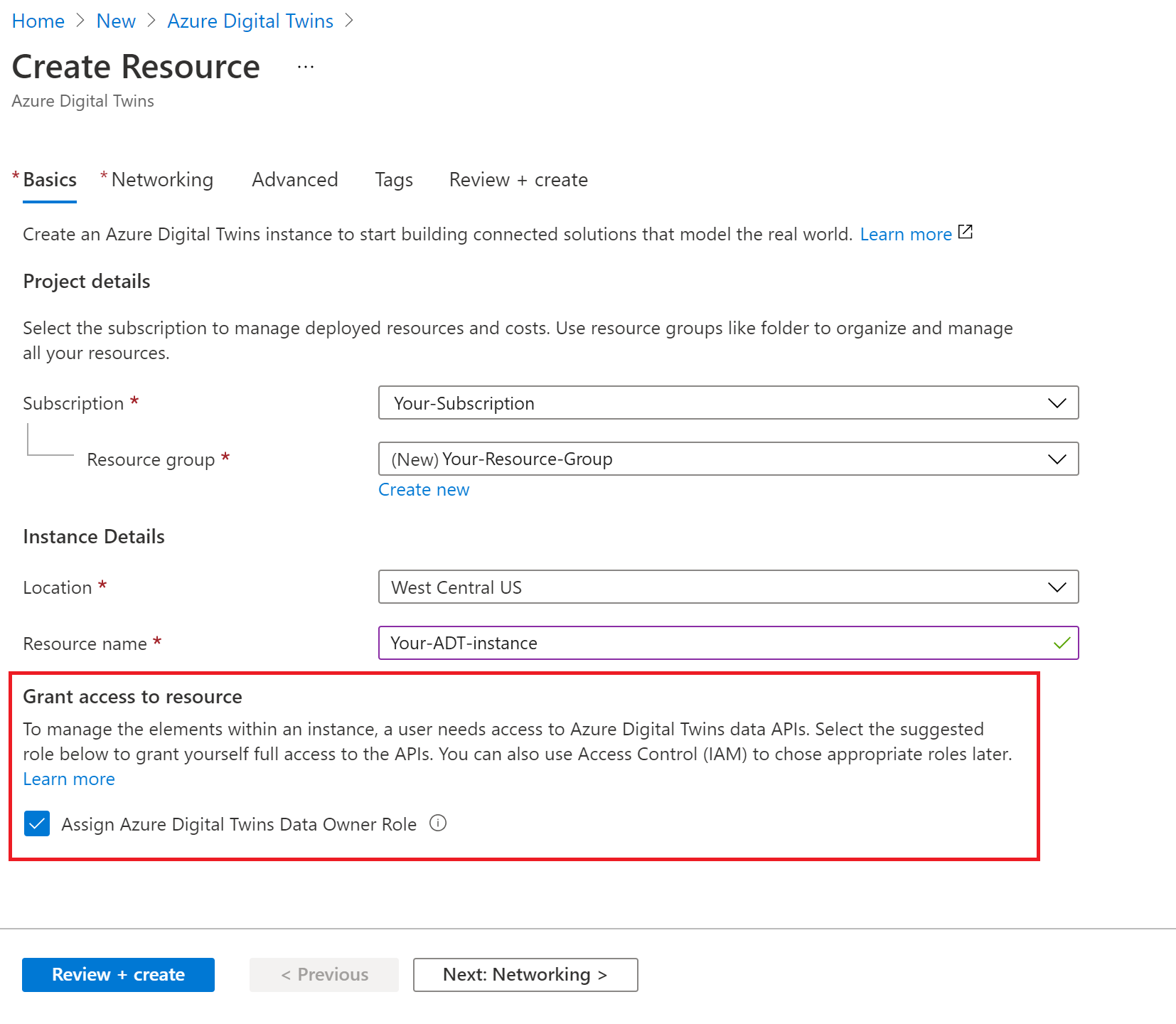This screenshot has width=1176, height=1024.
Task: Click the Grant access to resource heading
Action: click(x=132, y=697)
